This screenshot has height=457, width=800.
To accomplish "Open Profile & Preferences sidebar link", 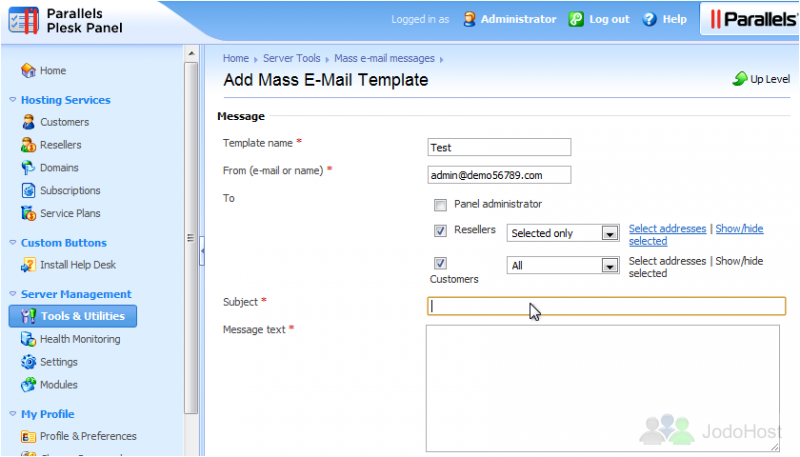I will point(88,436).
